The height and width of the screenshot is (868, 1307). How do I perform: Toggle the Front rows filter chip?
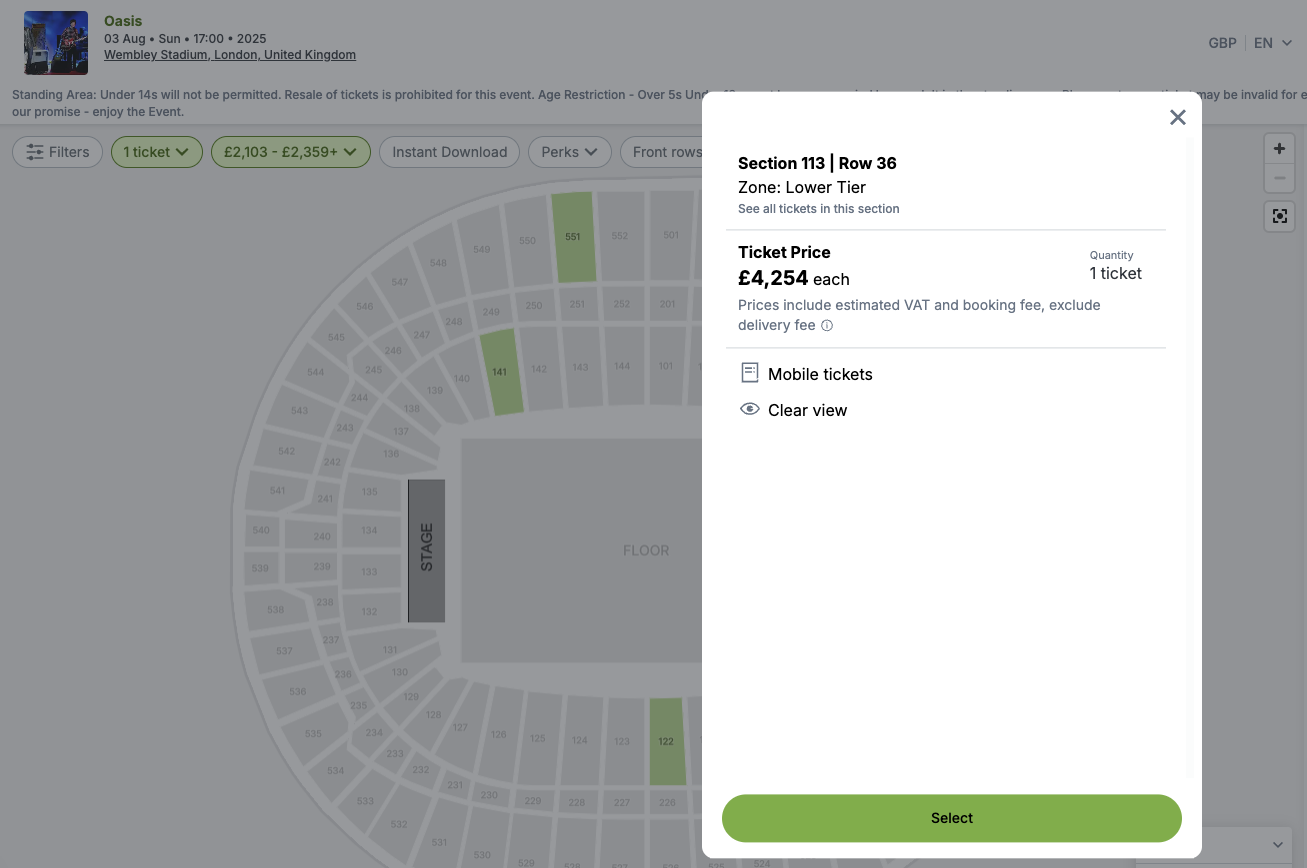pos(664,152)
